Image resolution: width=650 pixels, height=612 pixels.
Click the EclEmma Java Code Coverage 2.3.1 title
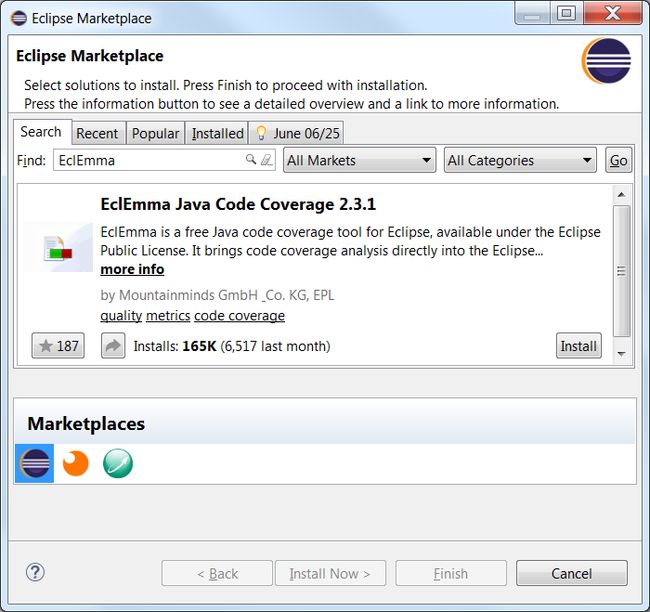[x=238, y=204]
